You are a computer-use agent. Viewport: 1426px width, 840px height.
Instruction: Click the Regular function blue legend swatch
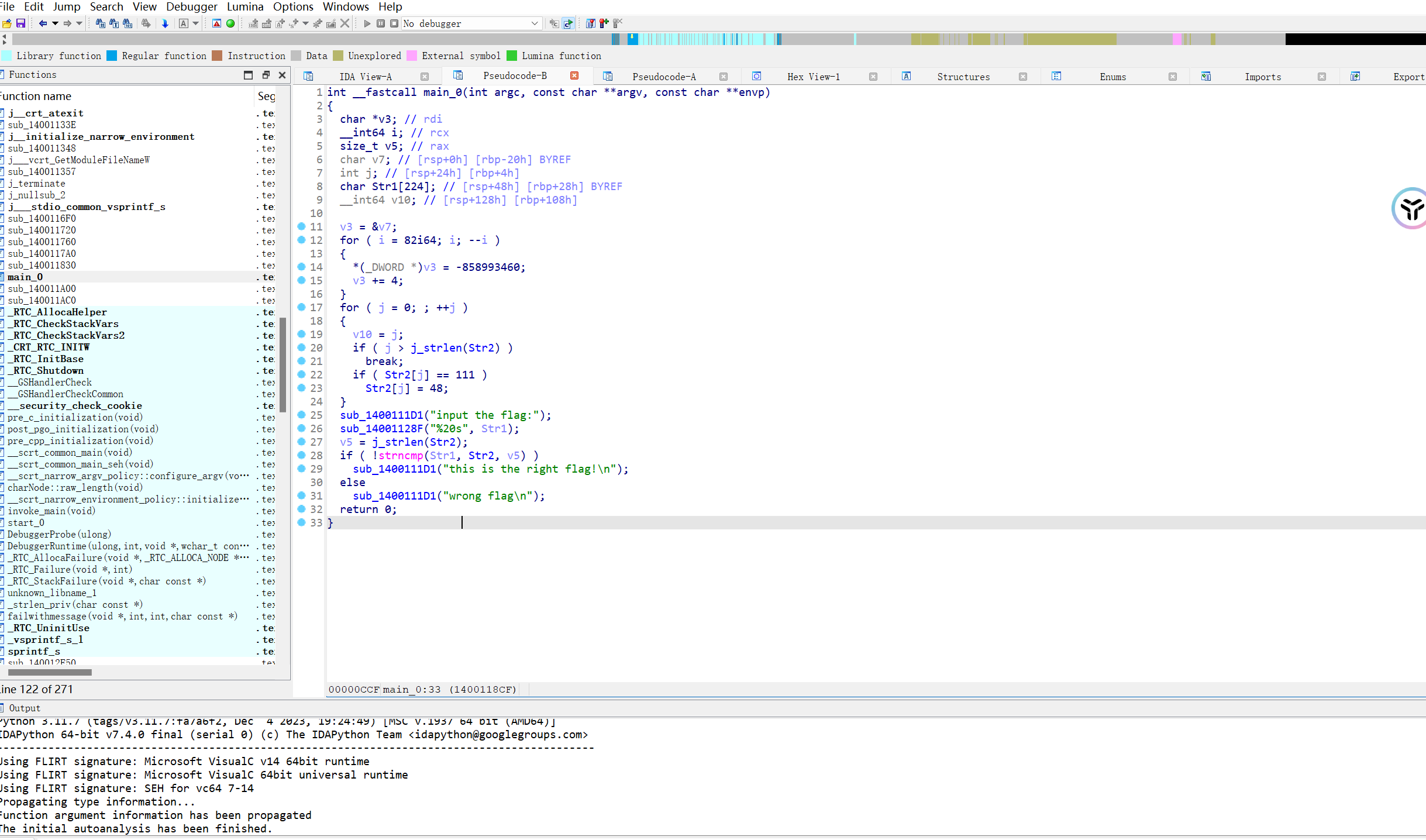112,56
